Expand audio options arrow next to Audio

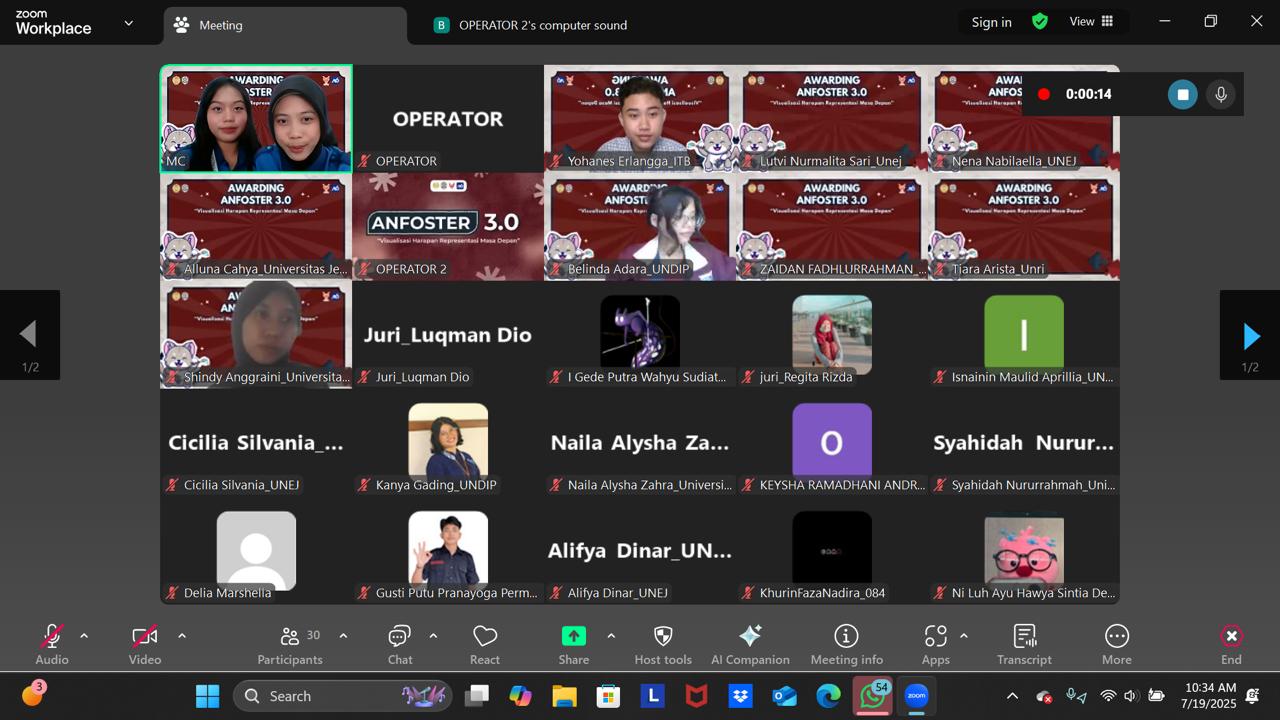(84, 636)
